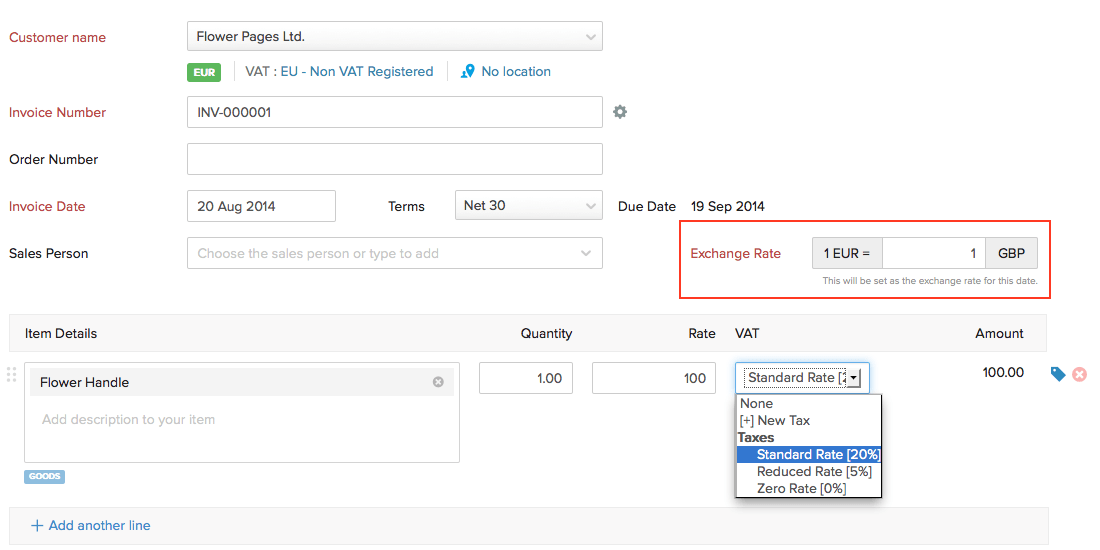Click Add another line link
Image resolution: width=1100 pixels, height=550 pixels.
click(90, 525)
